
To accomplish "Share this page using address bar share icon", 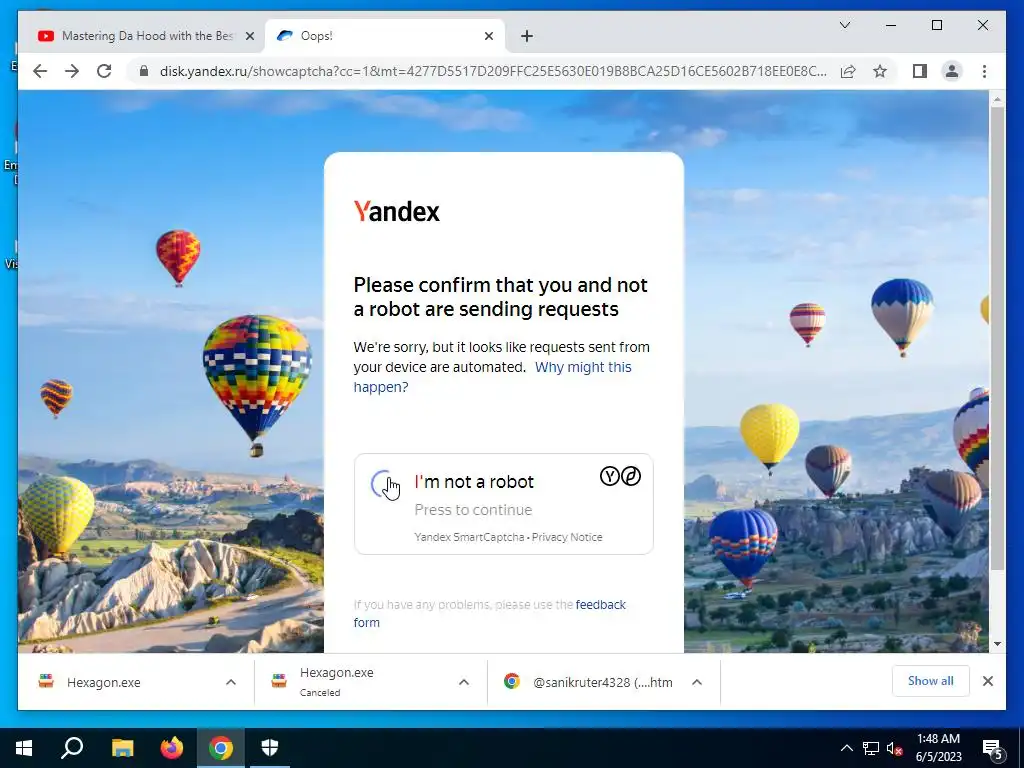I will click(848, 71).
